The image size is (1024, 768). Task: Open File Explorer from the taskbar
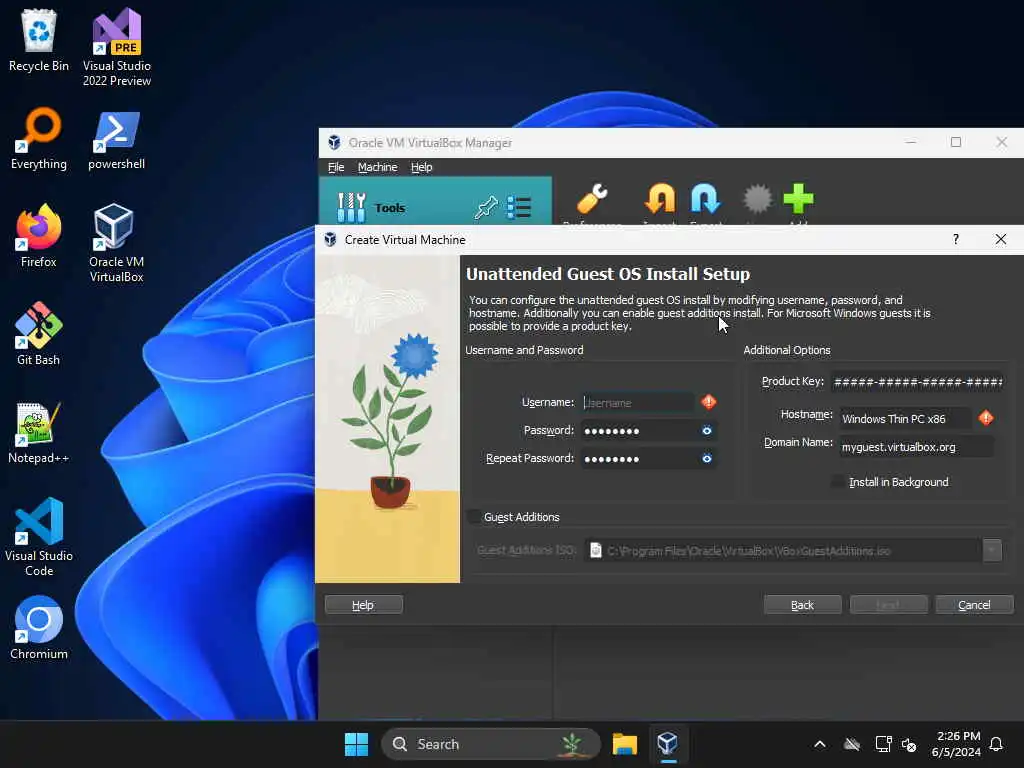click(x=624, y=744)
